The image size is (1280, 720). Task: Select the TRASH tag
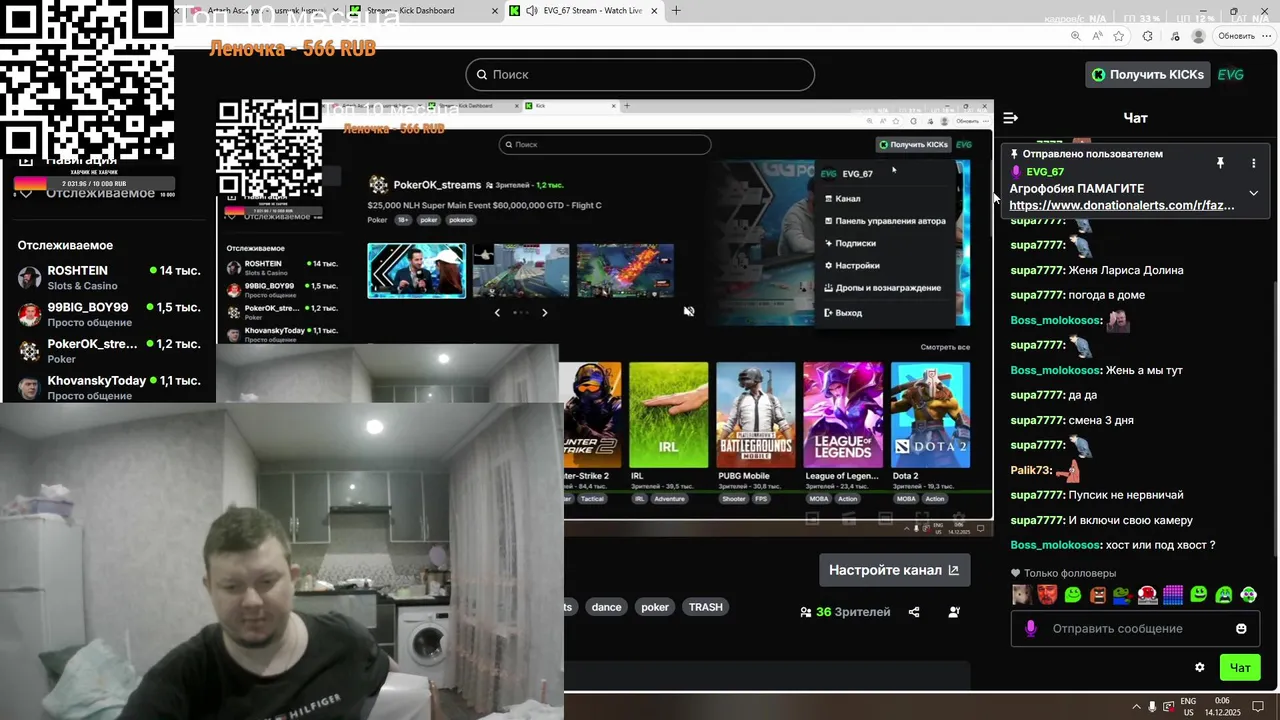pyautogui.click(x=705, y=607)
